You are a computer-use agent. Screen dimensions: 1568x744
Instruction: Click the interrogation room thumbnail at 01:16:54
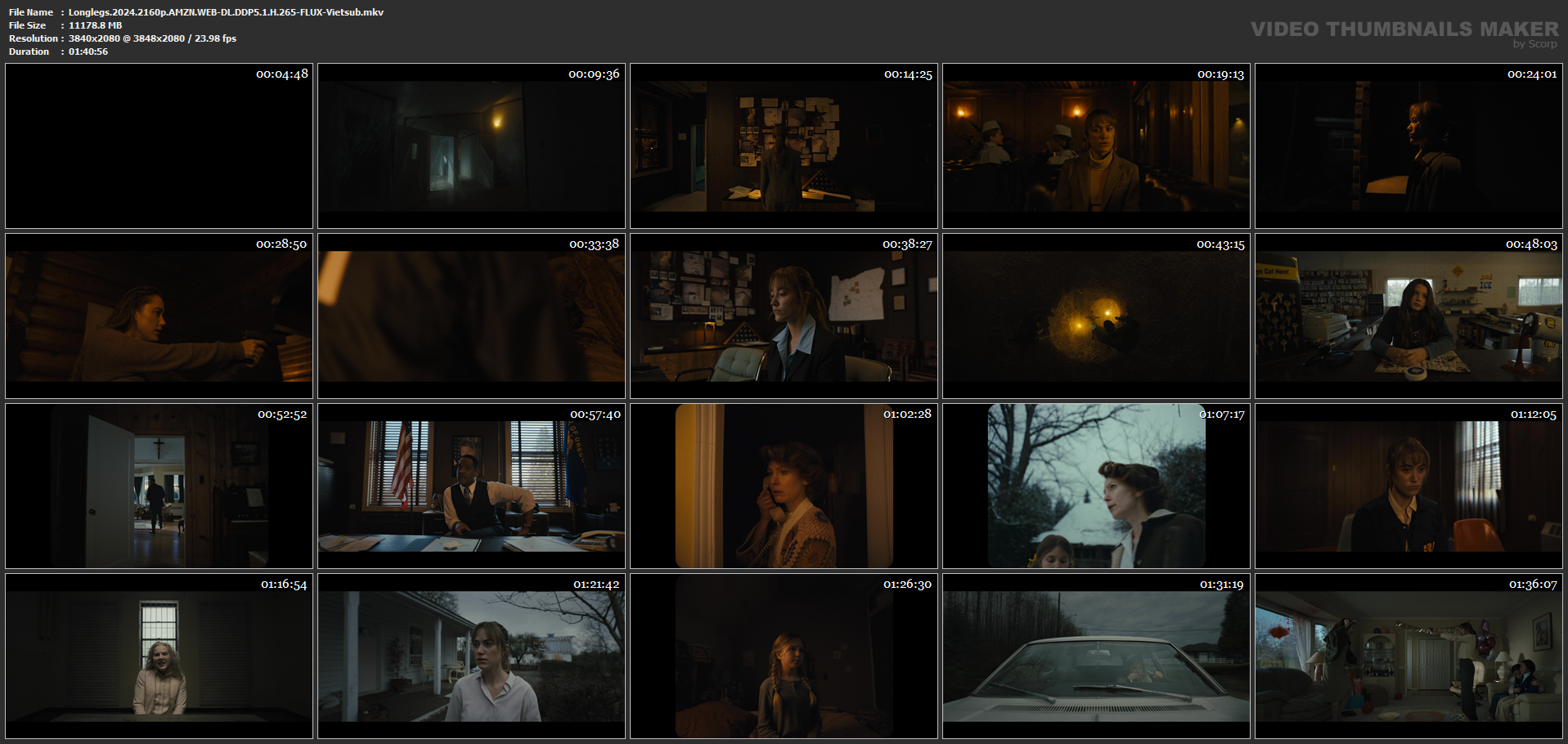point(159,656)
